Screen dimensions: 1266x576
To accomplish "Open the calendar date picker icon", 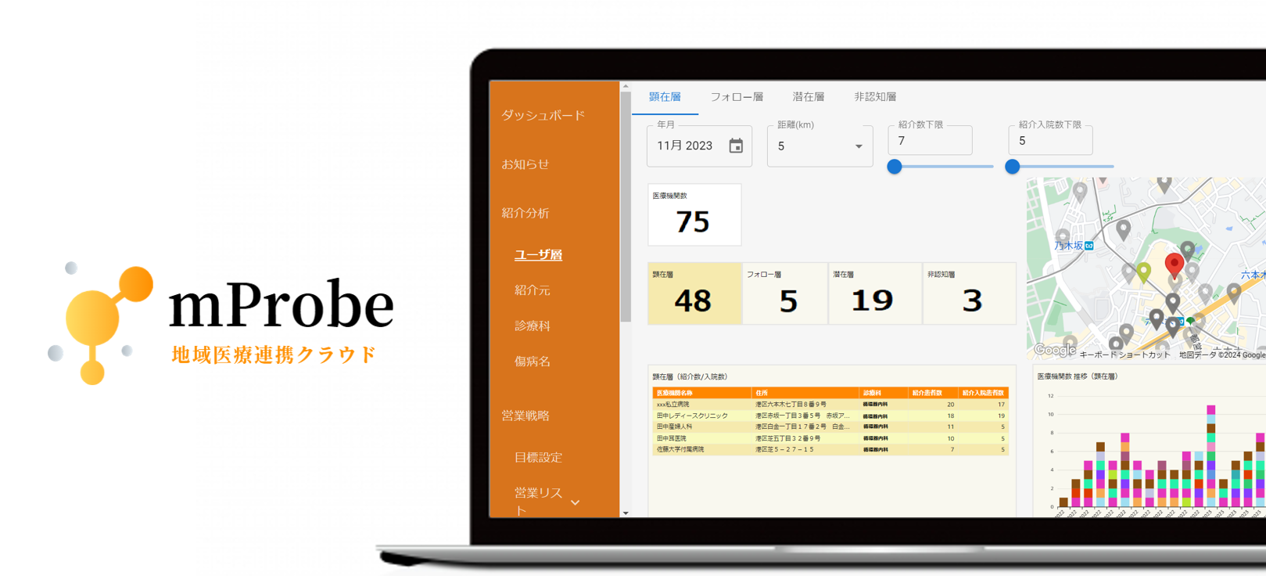I will (736, 146).
